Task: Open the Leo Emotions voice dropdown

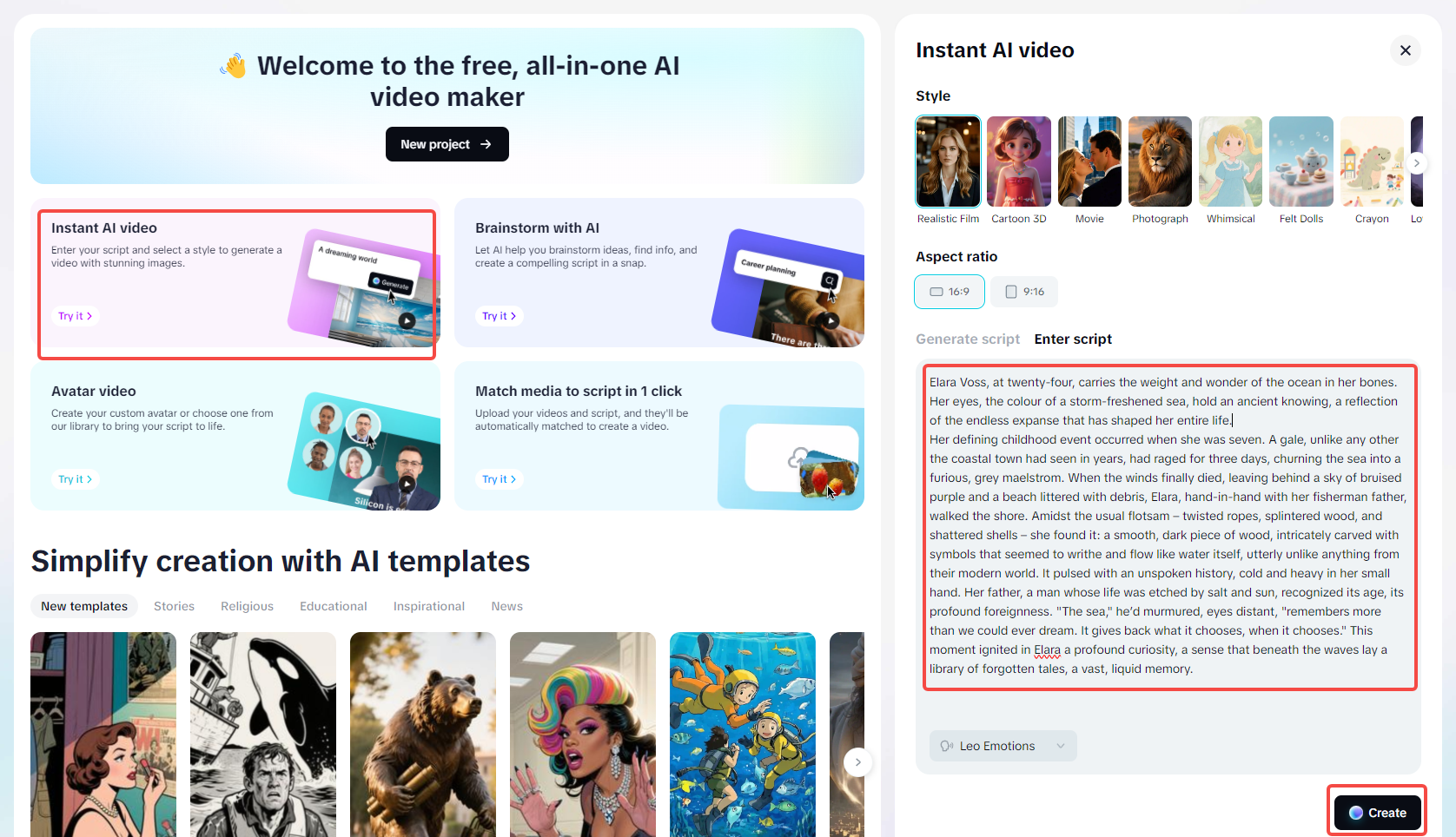Action: coord(1003,746)
